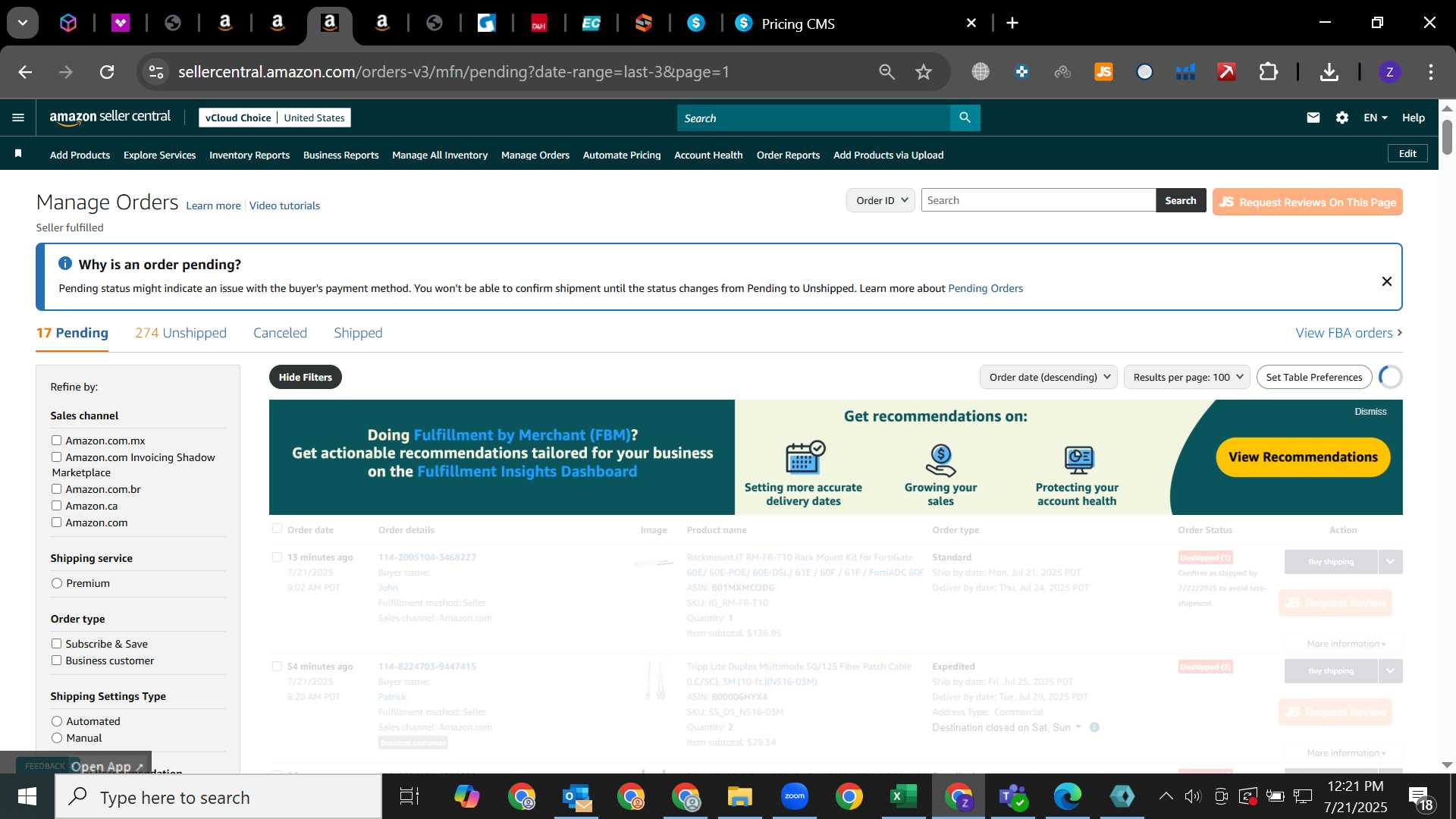
Task: Open the hamburger navigation menu
Action: coord(18,118)
